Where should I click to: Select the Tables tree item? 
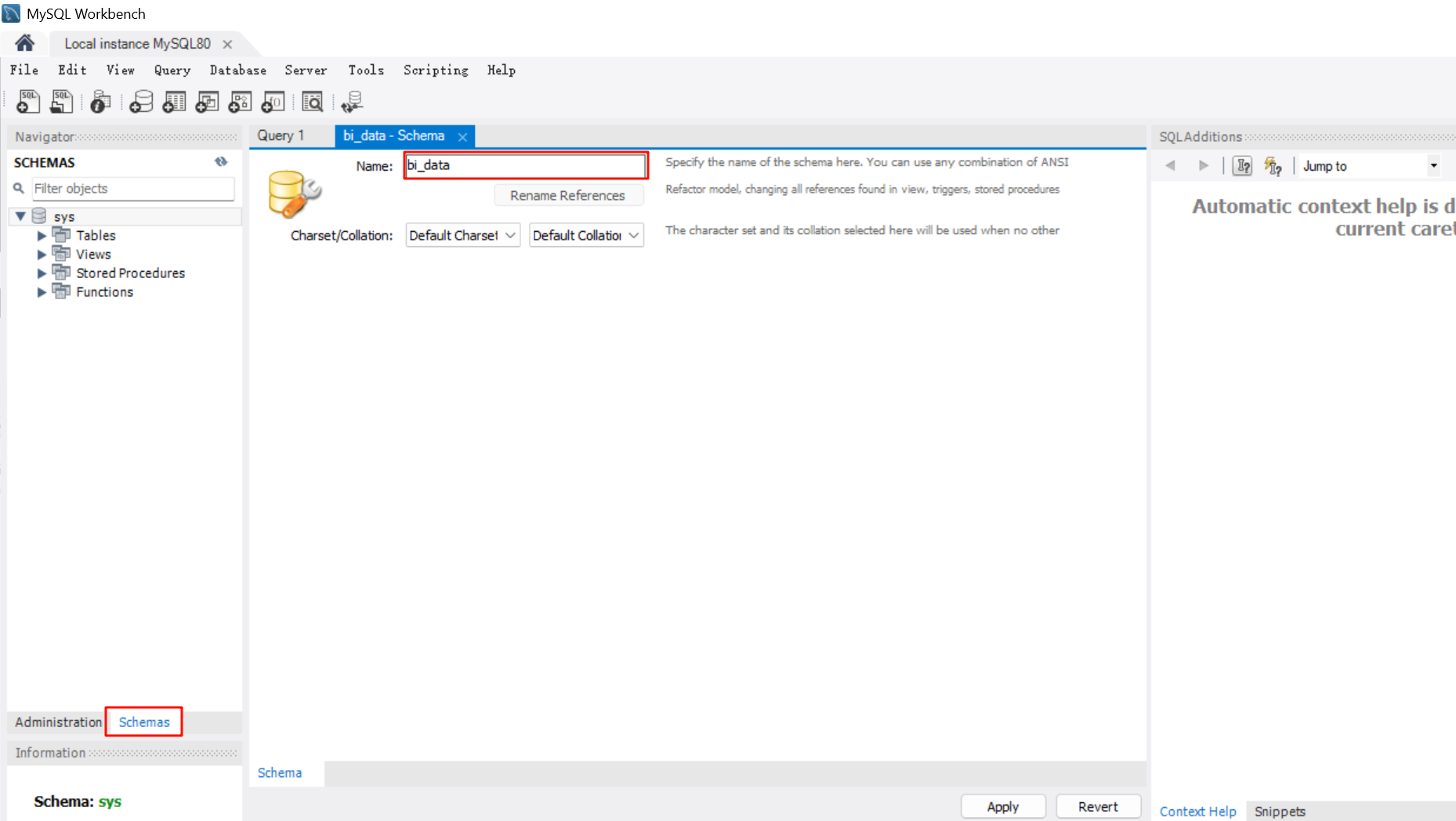tap(96, 235)
